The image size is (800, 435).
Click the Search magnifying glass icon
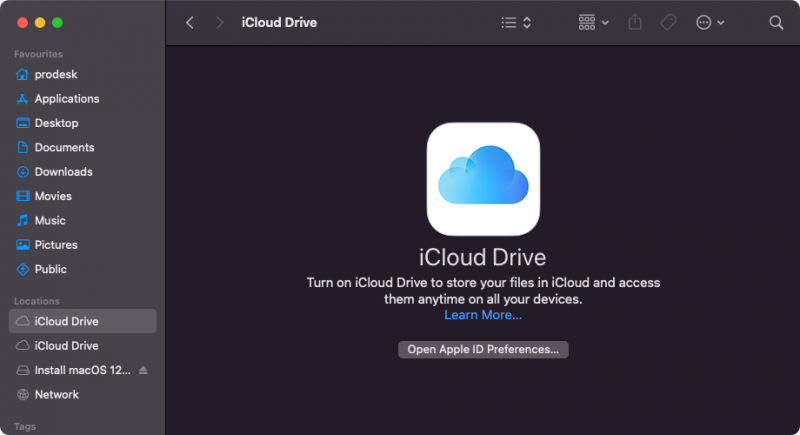(x=776, y=22)
